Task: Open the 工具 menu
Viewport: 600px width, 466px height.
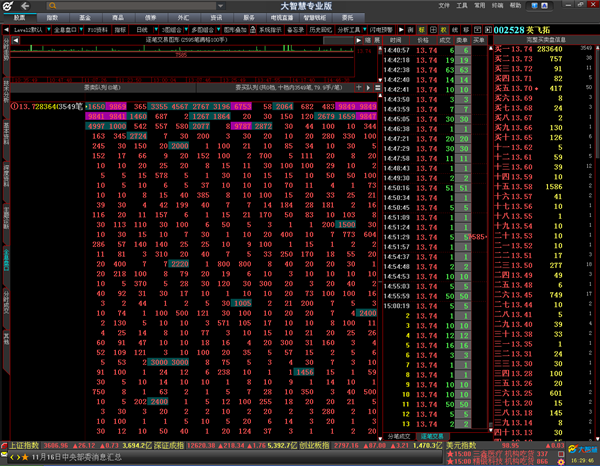Action: 462,5
